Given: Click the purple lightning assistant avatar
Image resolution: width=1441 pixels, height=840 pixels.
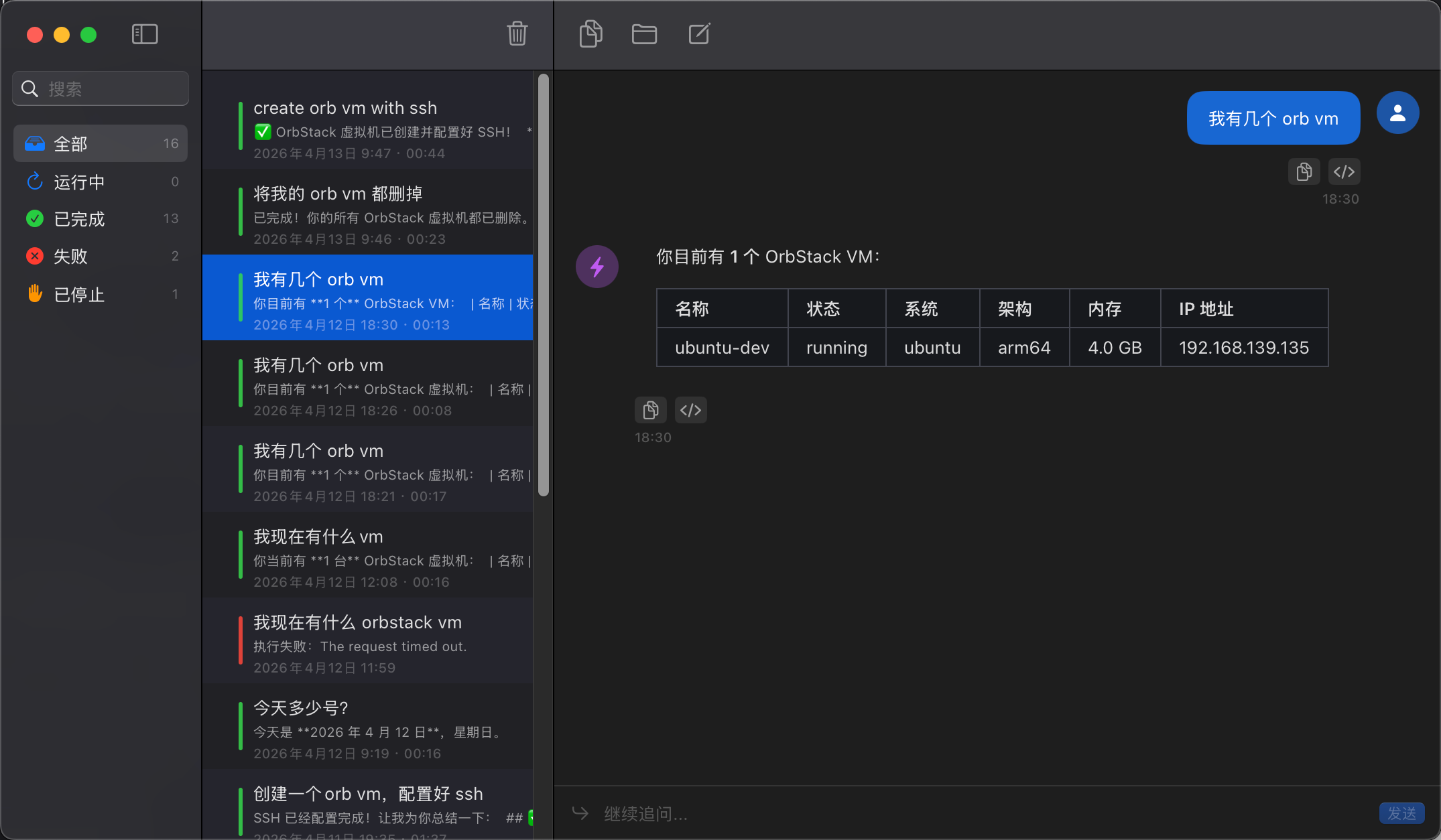Looking at the screenshot, I should (x=597, y=267).
